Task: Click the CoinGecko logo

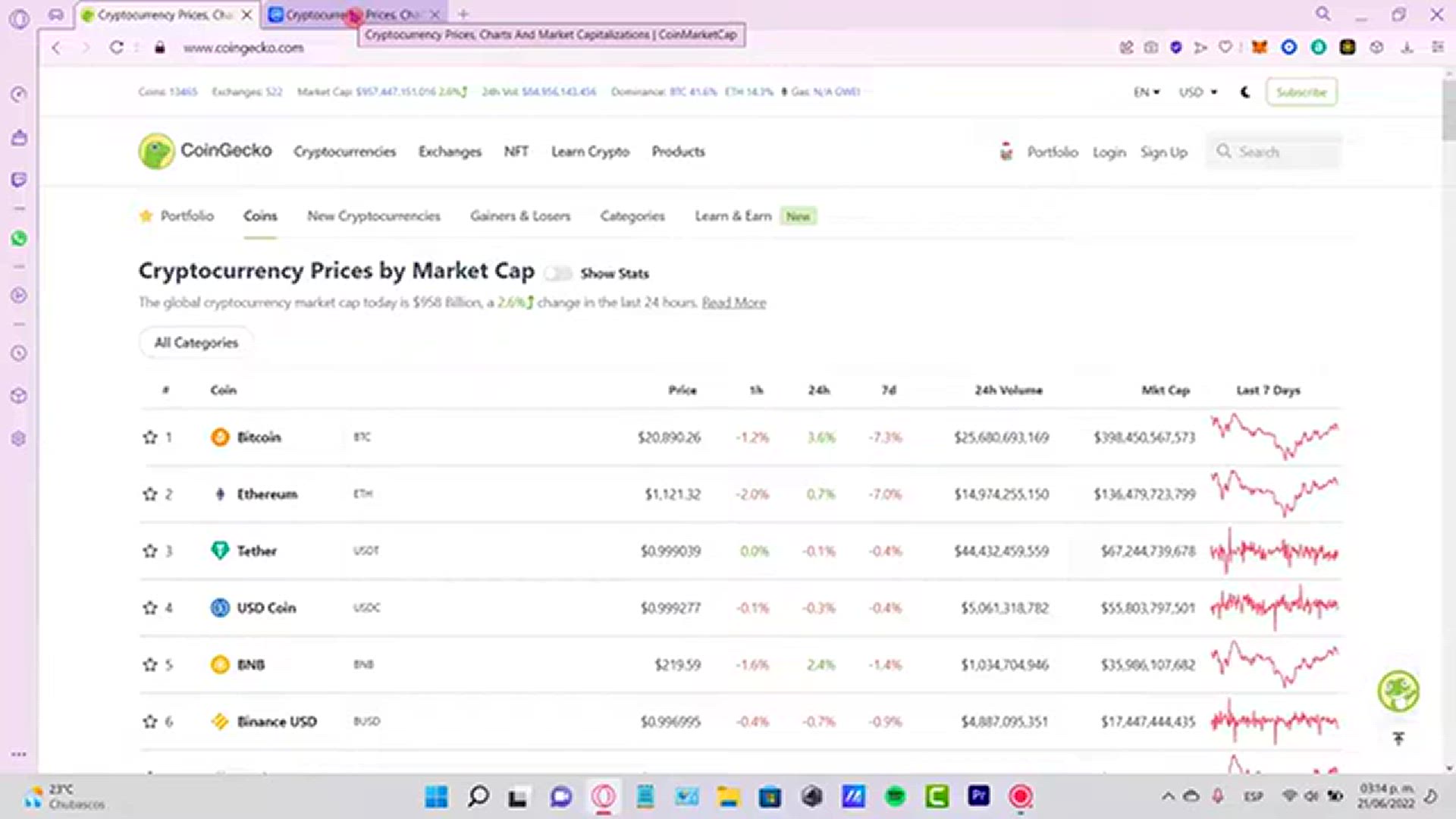Action: [x=205, y=151]
